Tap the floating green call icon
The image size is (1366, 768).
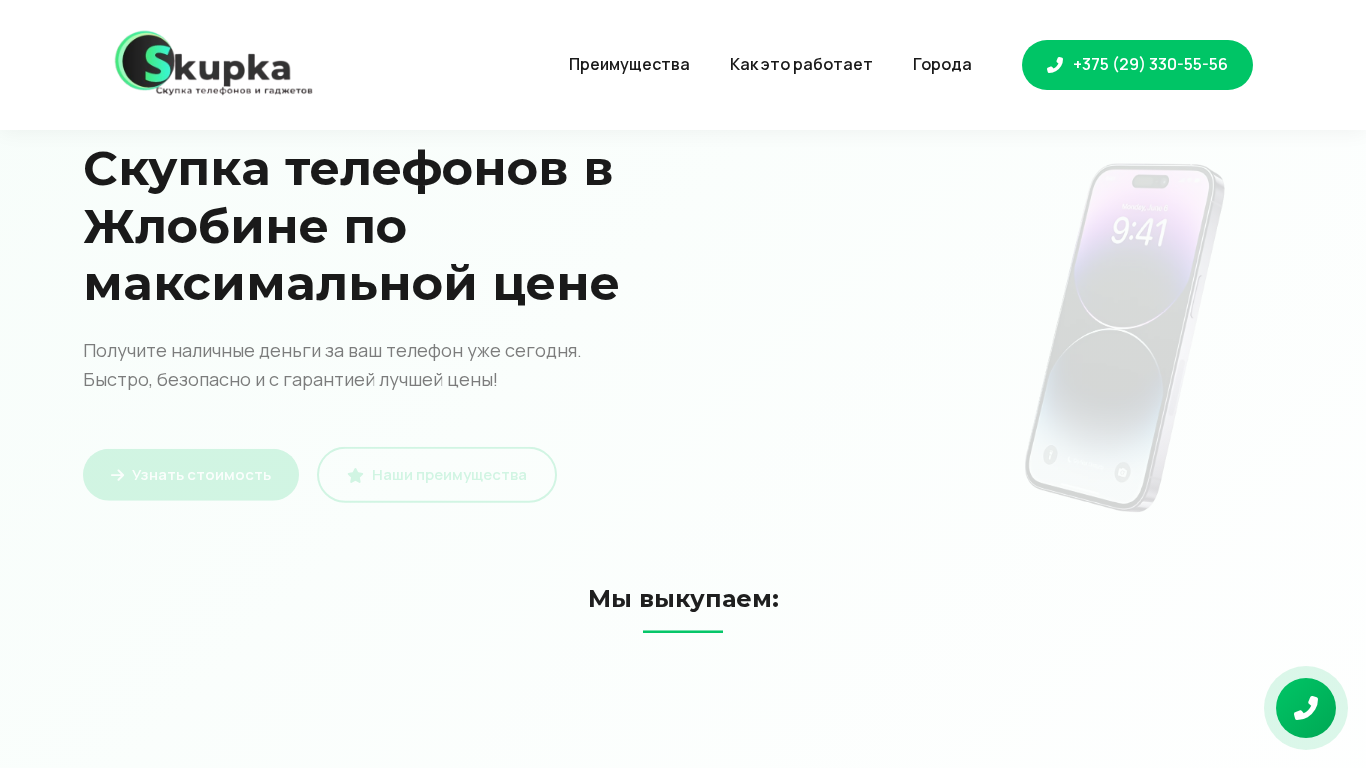tap(1306, 708)
